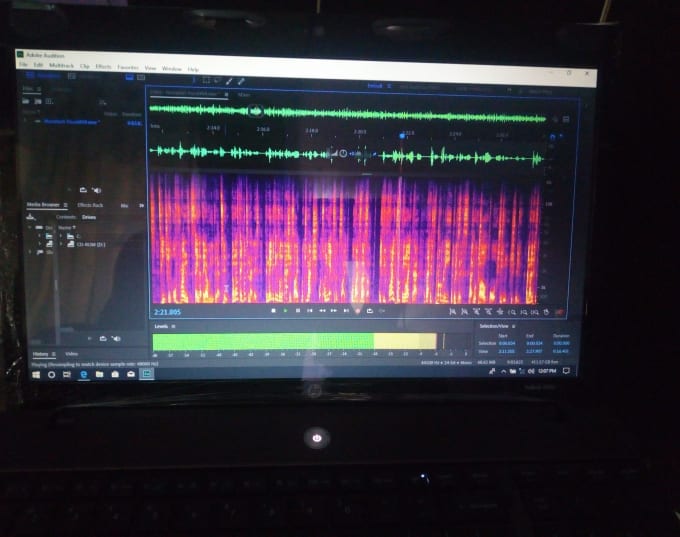The width and height of the screenshot is (680, 537).
Task: Open the Favorites menu
Action: pos(128,67)
